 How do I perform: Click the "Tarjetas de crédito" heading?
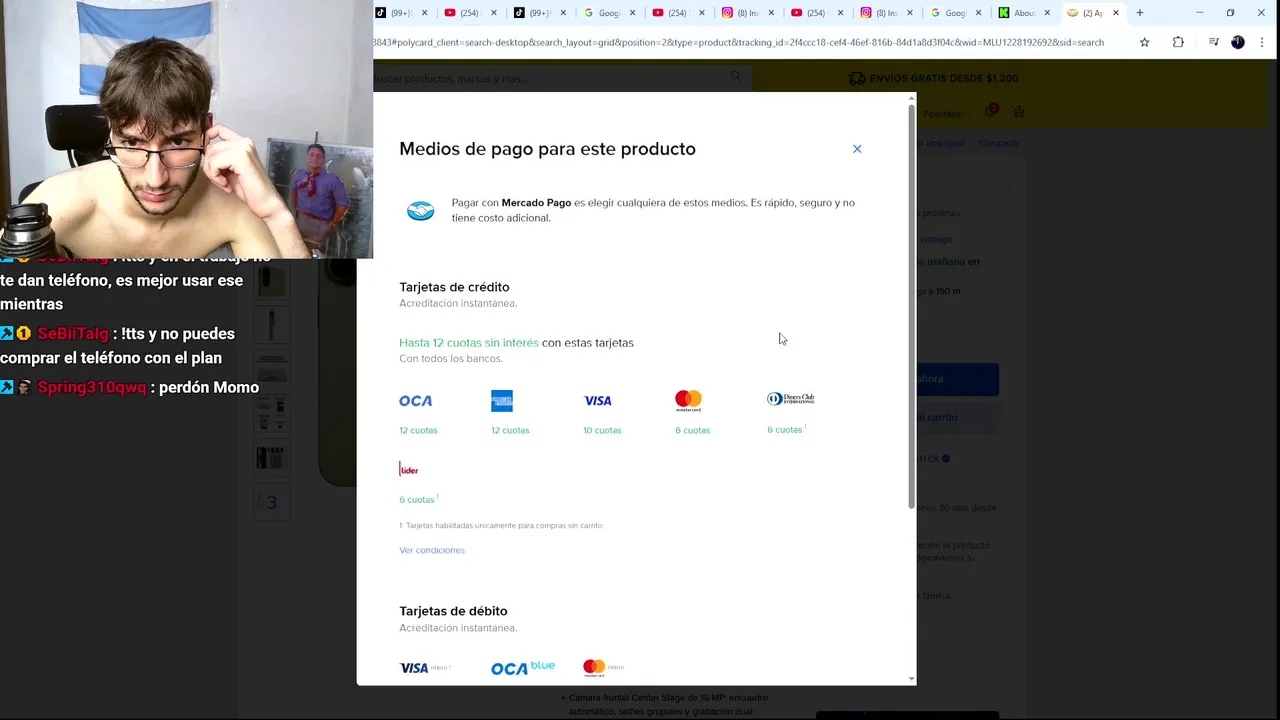(454, 287)
